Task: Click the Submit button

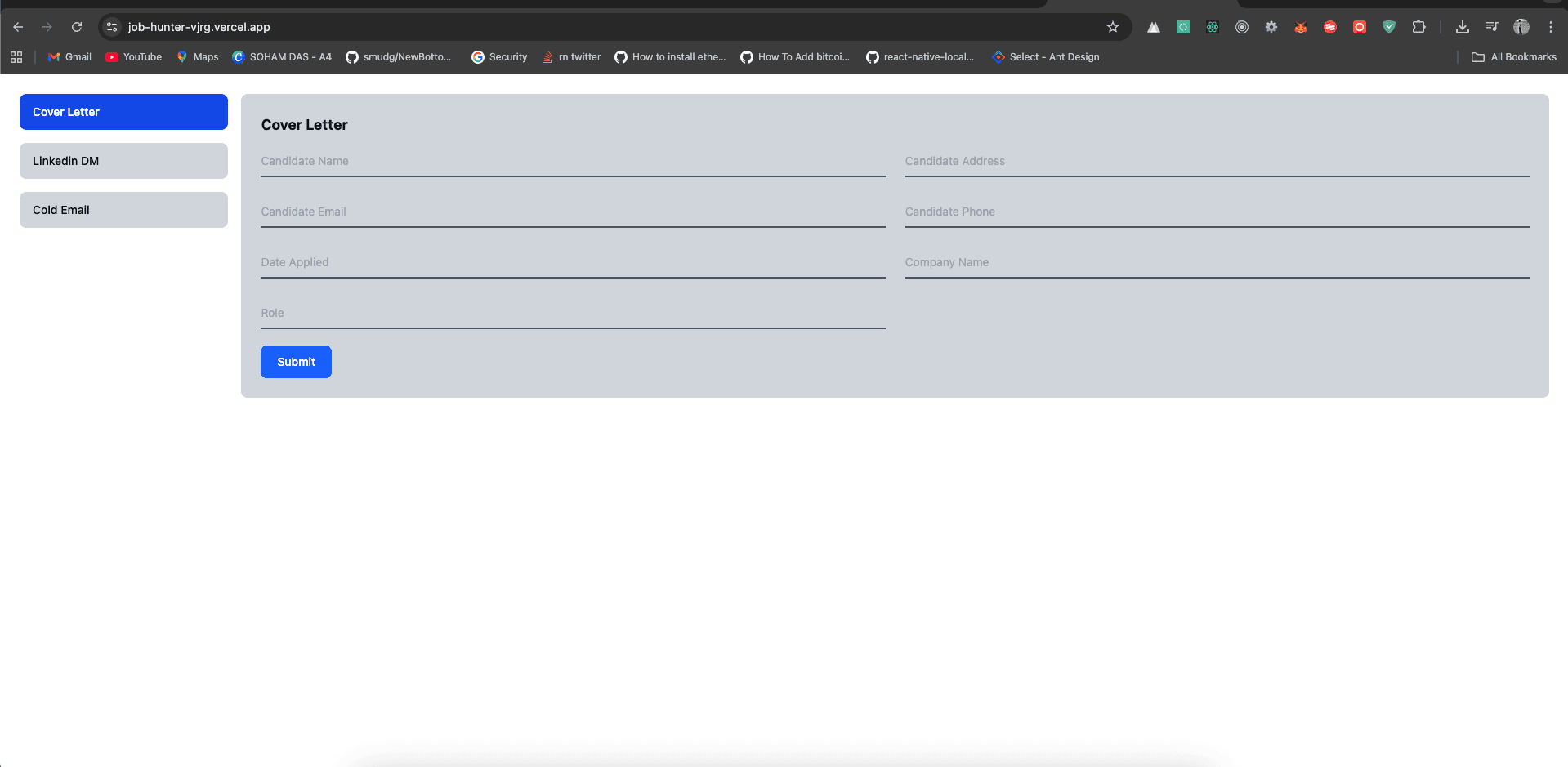Action: point(296,362)
